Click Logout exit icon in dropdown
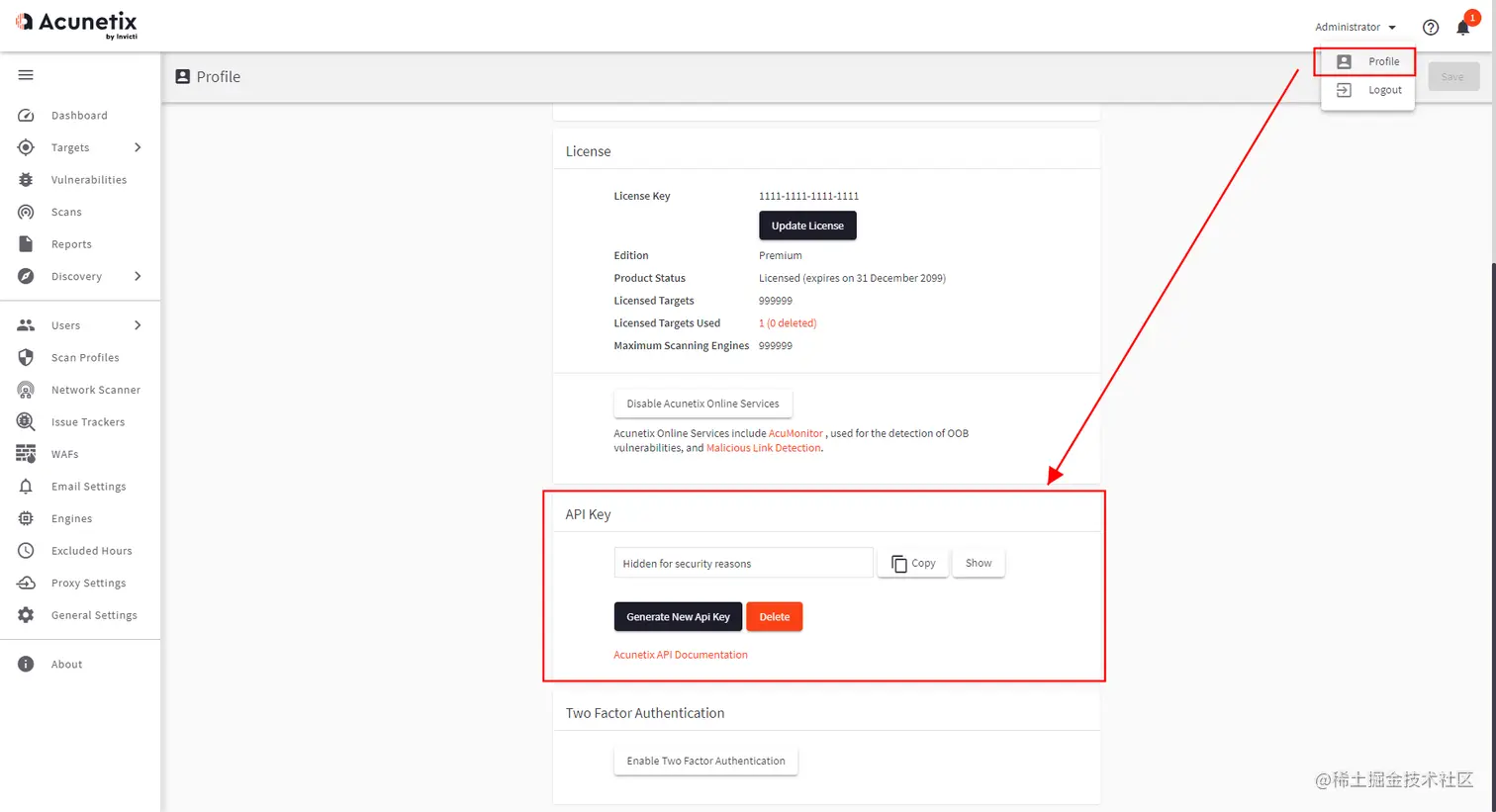The width and height of the screenshot is (1496, 812). tap(1344, 90)
